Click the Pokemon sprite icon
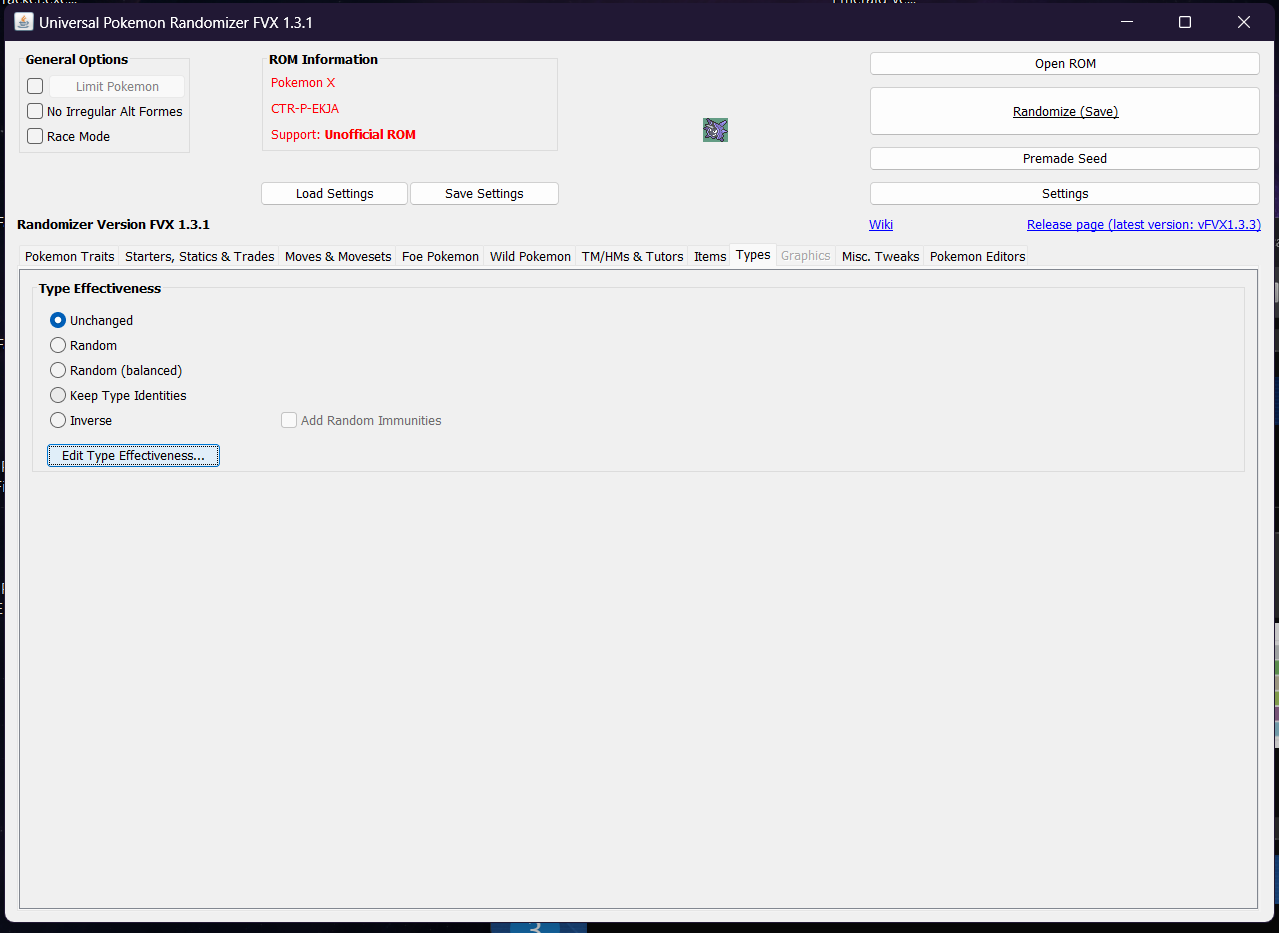1279x933 pixels. (715, 130)
